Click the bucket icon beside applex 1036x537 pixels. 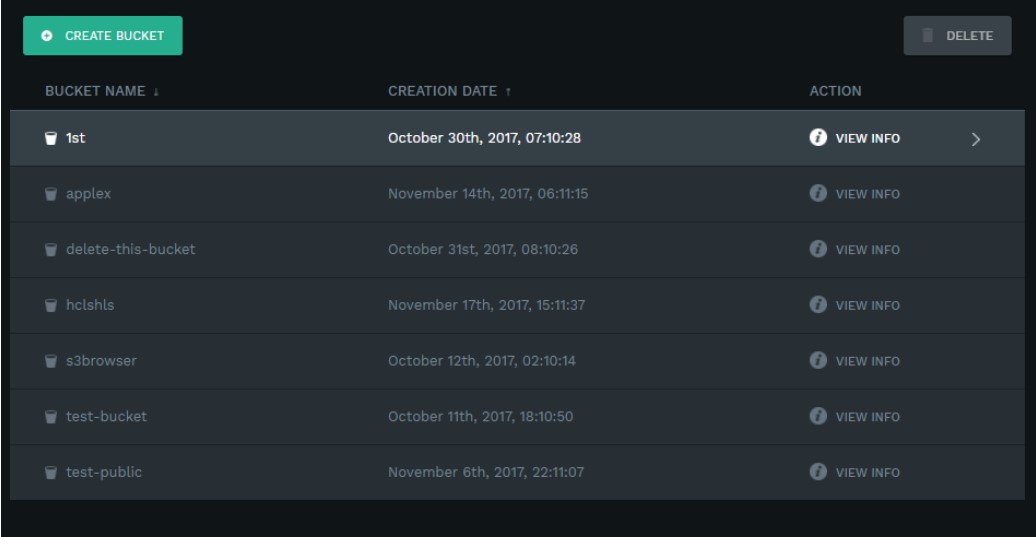[51, 194]
